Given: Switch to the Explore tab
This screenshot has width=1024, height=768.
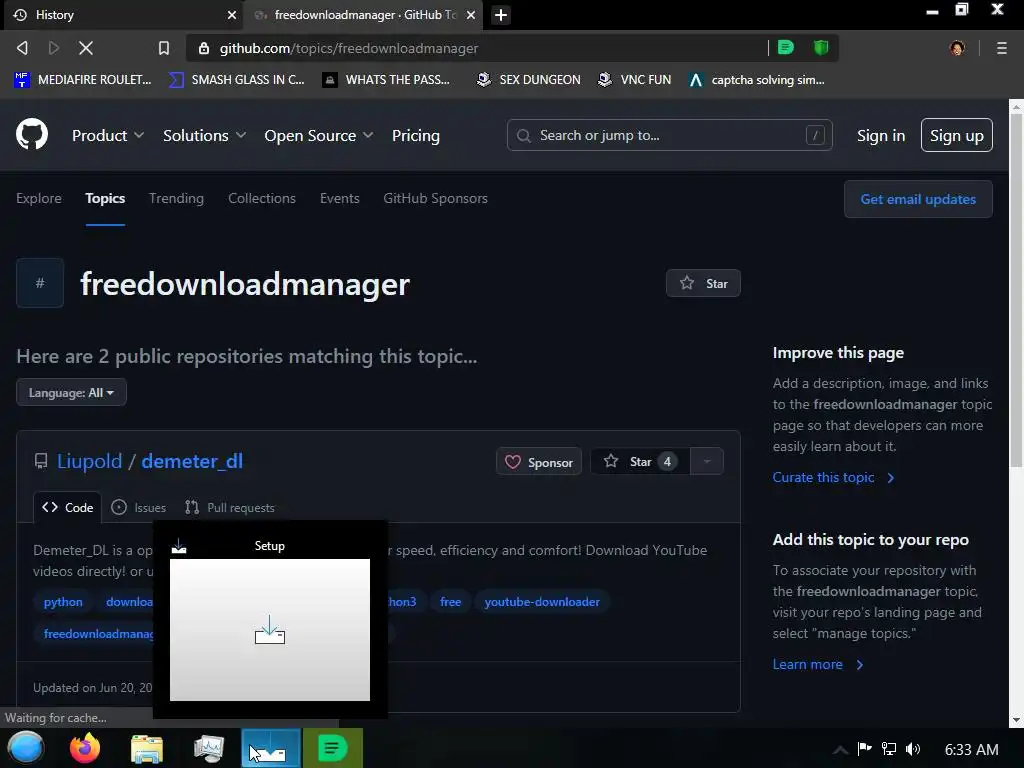Looking at the screenshot, I should [39, 198].
